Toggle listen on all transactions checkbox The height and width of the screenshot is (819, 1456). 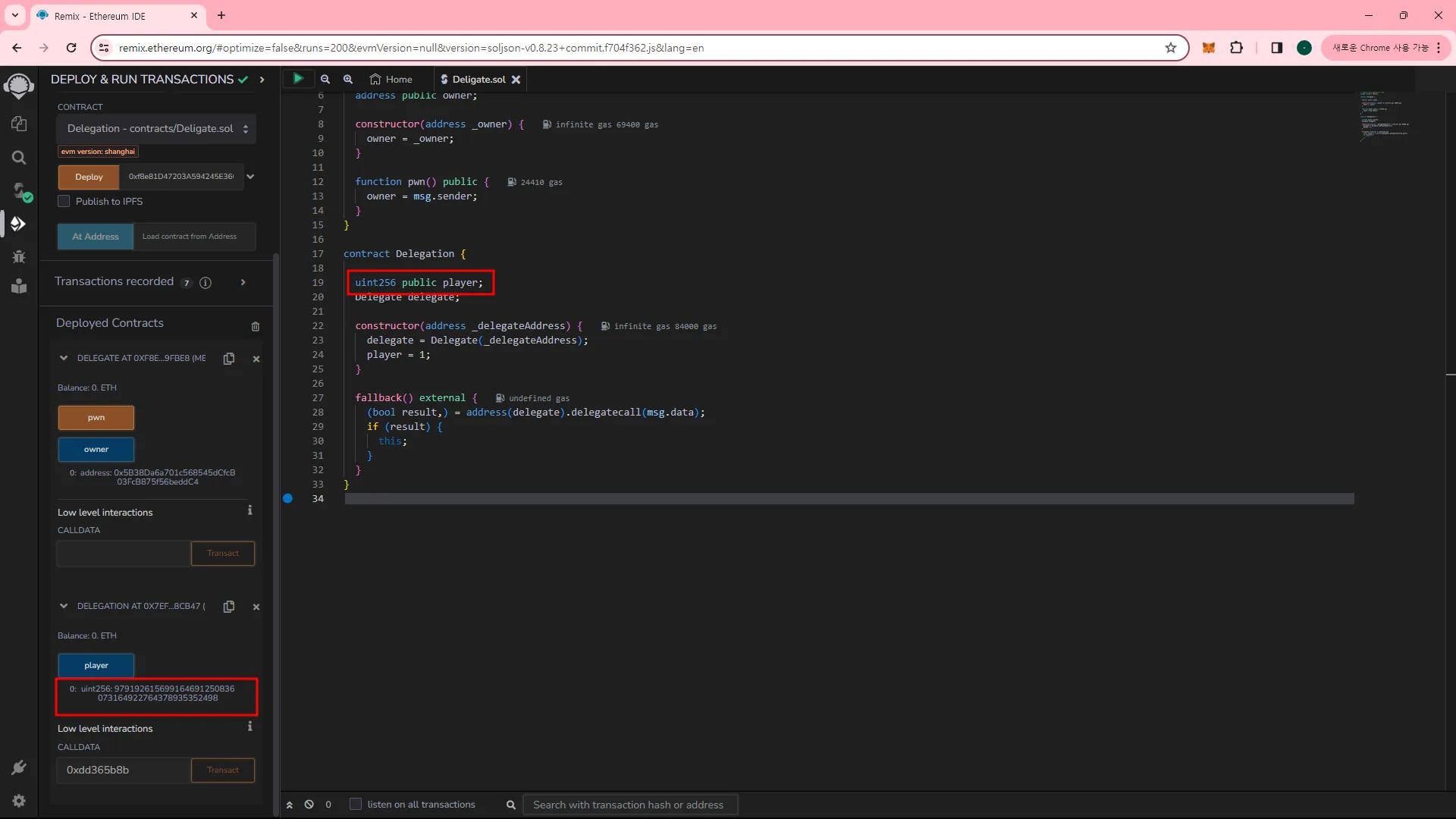(355, 804)
